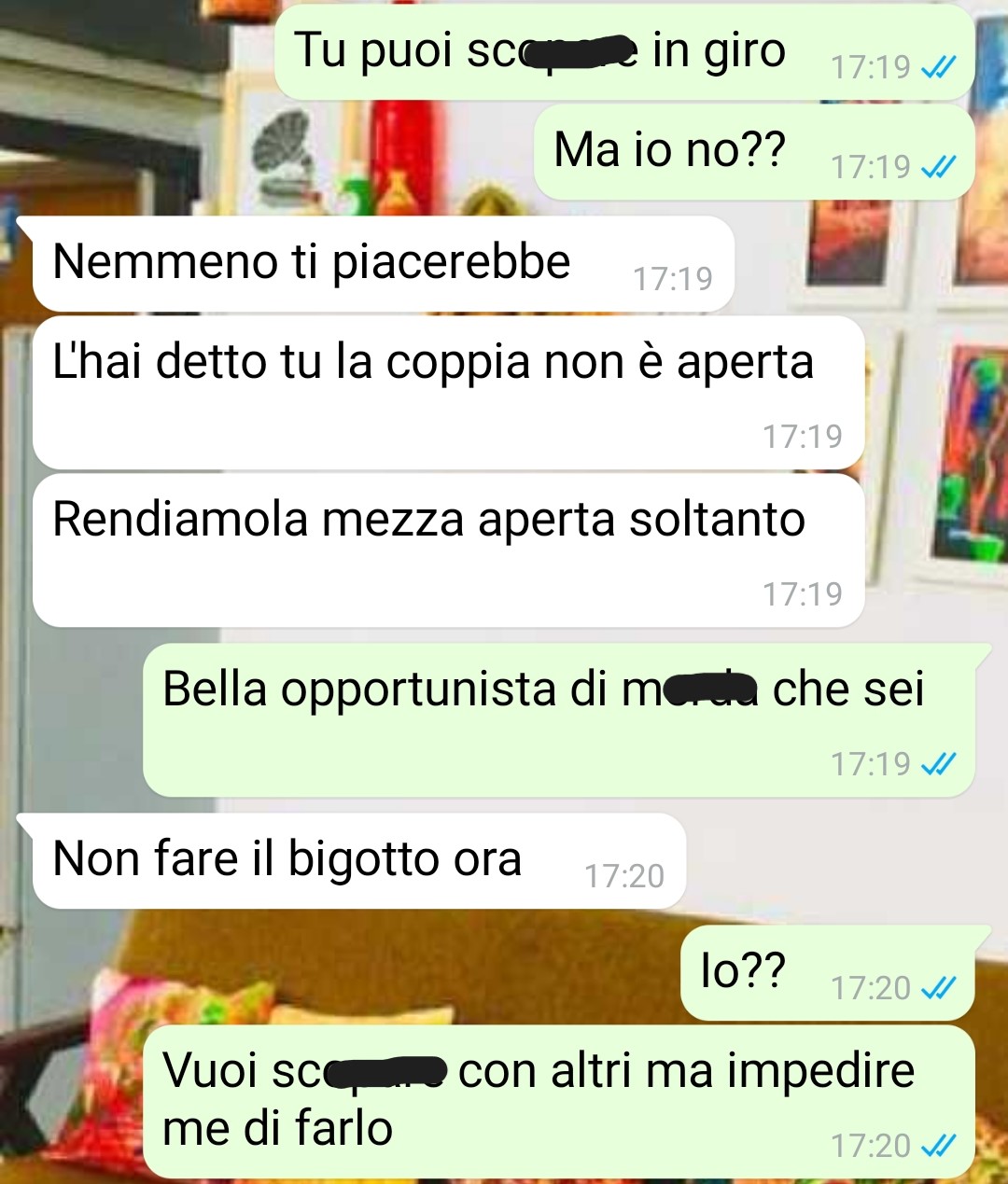The image size is (1008, 1184).
Task: Tap the timestamp under 'Rendiamola mezza aperta'
Action: 803,594
